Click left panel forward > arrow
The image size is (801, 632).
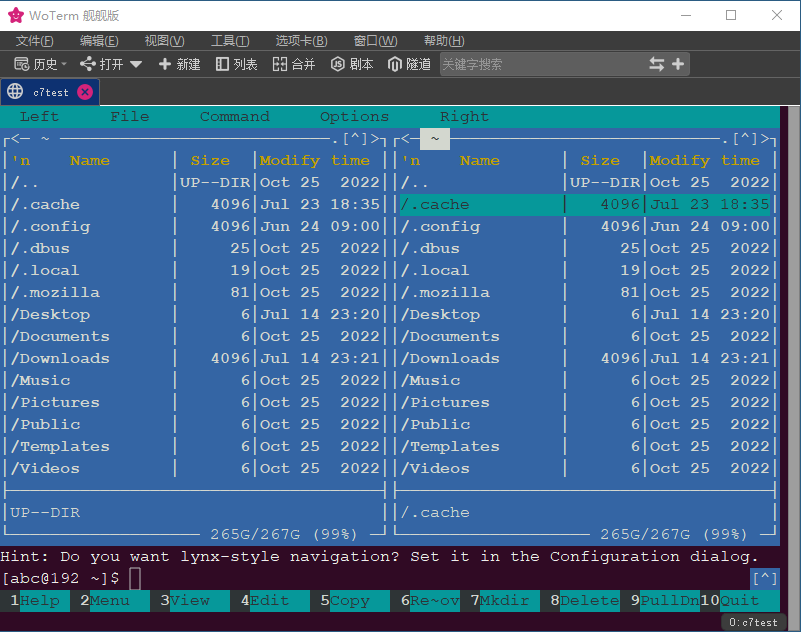(x=375, y=138)
